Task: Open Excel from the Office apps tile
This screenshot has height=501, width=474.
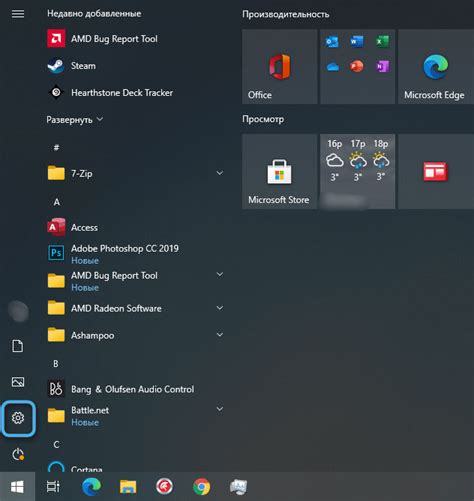Action: (382, 42)
